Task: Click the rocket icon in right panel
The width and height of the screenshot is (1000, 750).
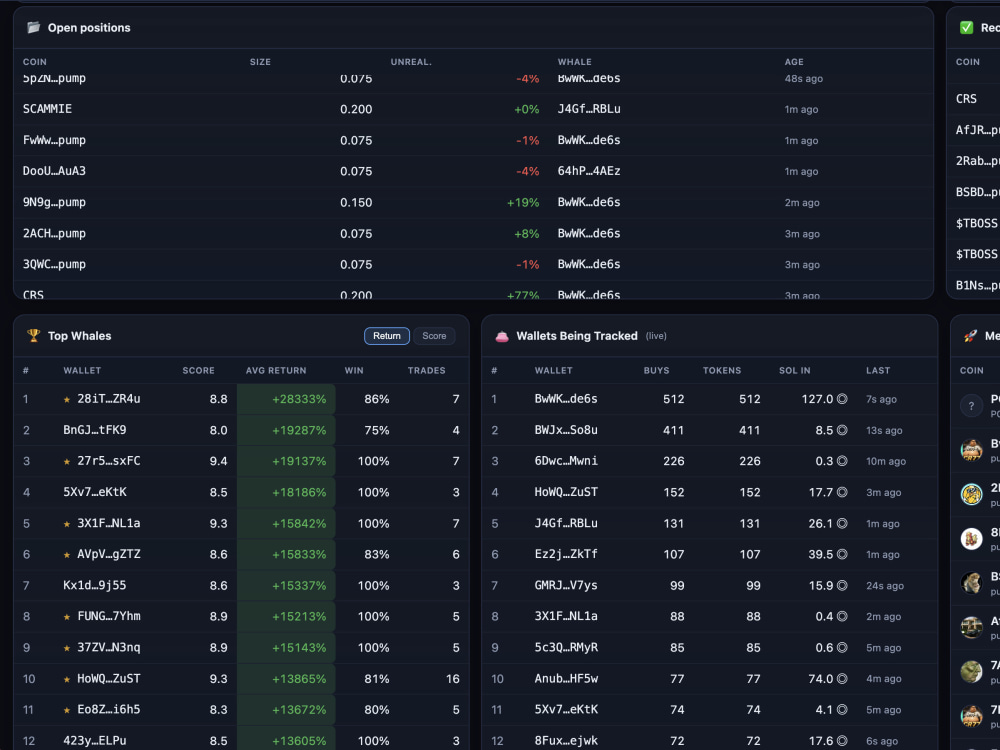Action: 970,336
